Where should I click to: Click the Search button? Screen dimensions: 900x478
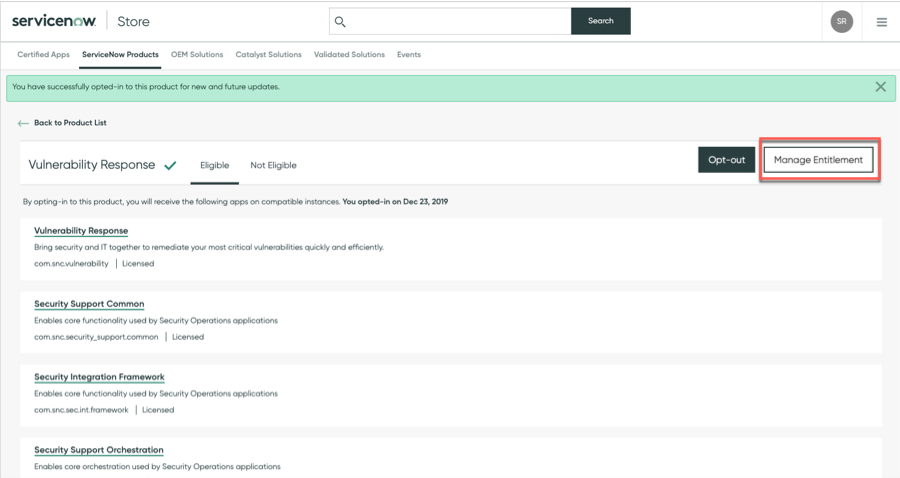tap(600, 21)
